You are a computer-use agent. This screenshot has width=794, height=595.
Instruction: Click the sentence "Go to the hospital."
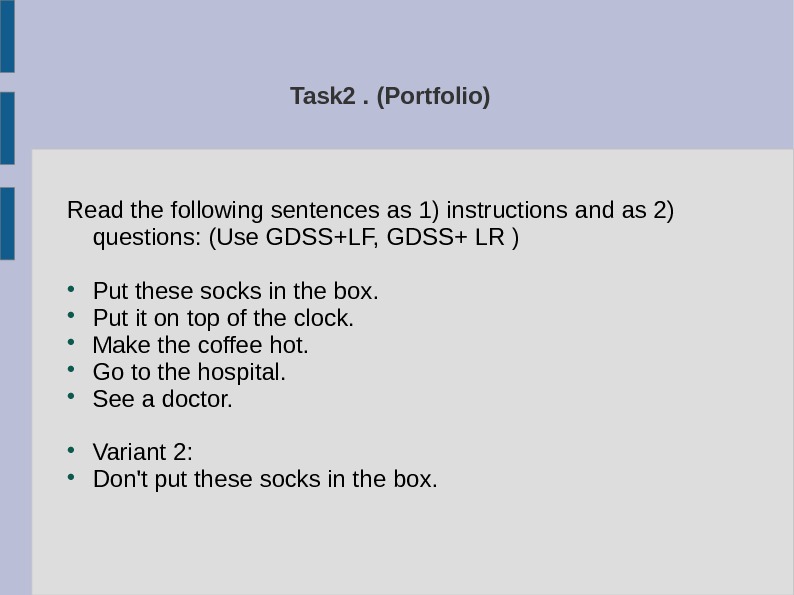[x=189, y=373]
